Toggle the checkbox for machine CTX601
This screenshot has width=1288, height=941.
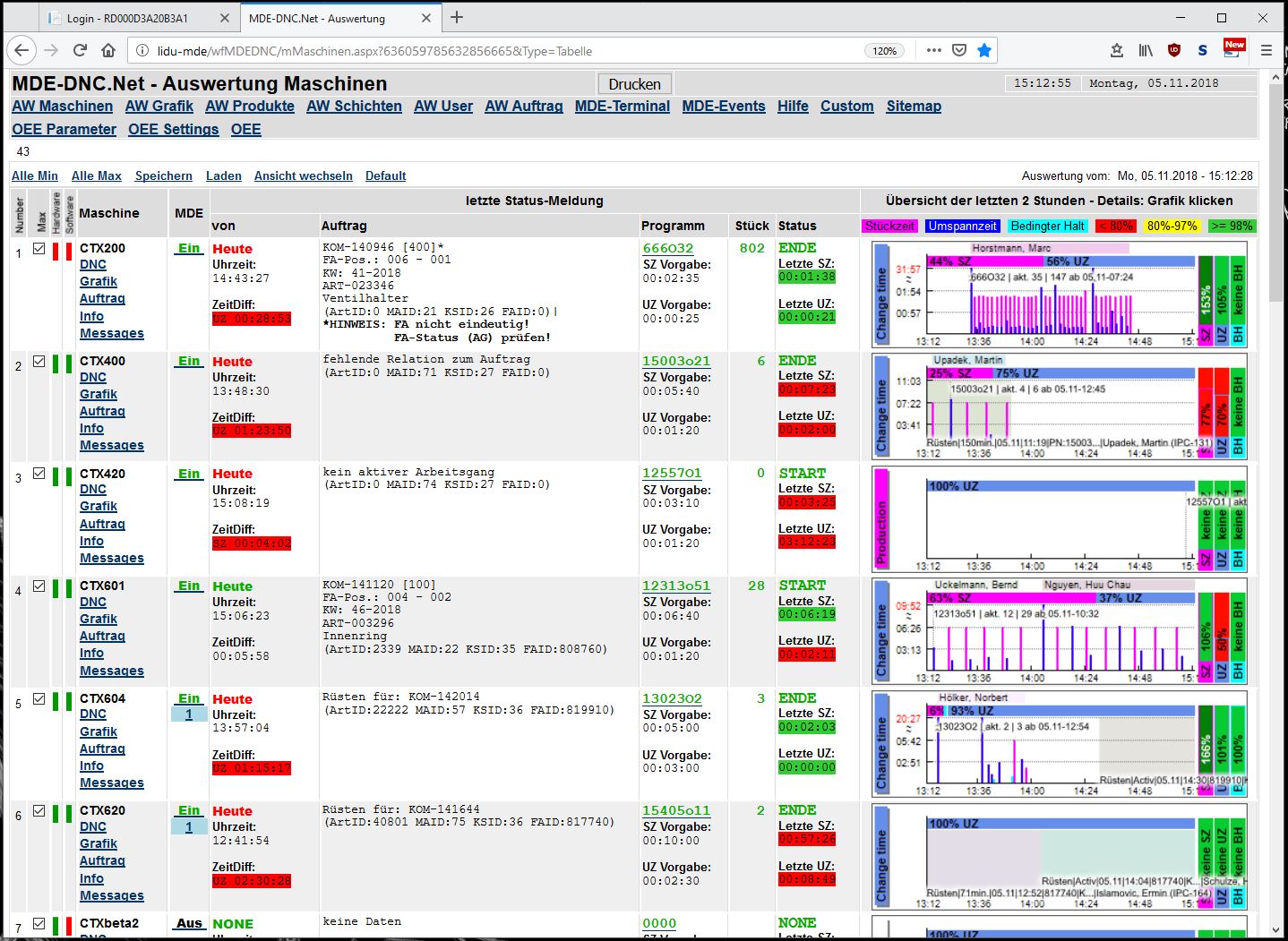point(39,586)
